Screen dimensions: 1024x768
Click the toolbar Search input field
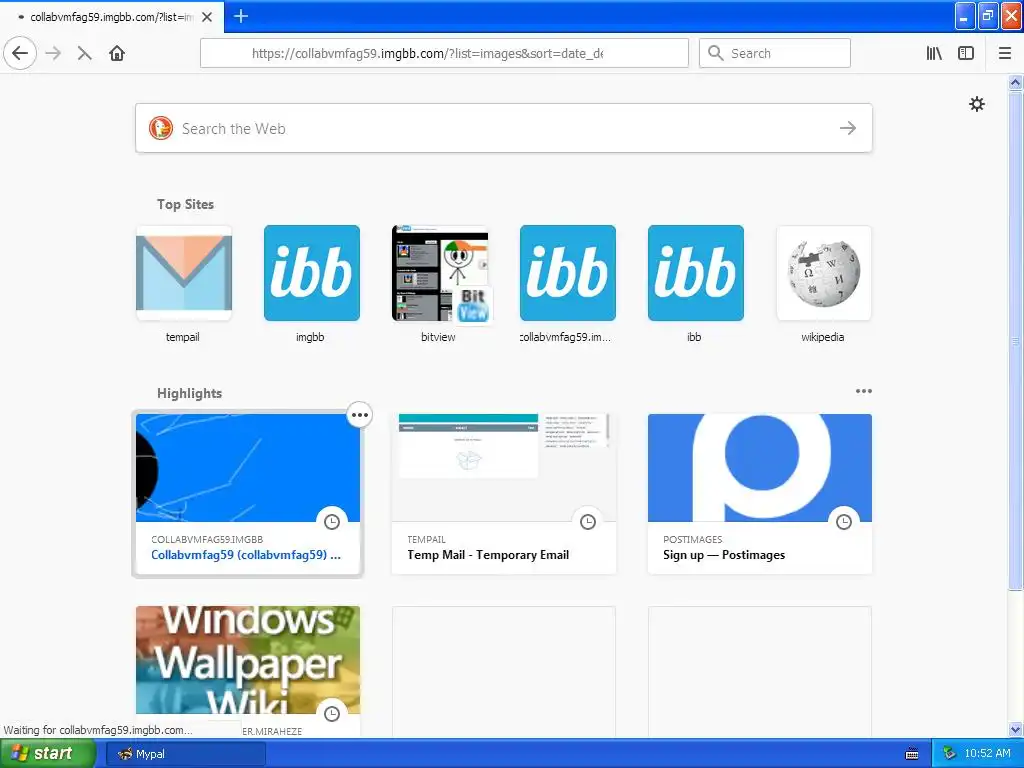tap(775, 53)
